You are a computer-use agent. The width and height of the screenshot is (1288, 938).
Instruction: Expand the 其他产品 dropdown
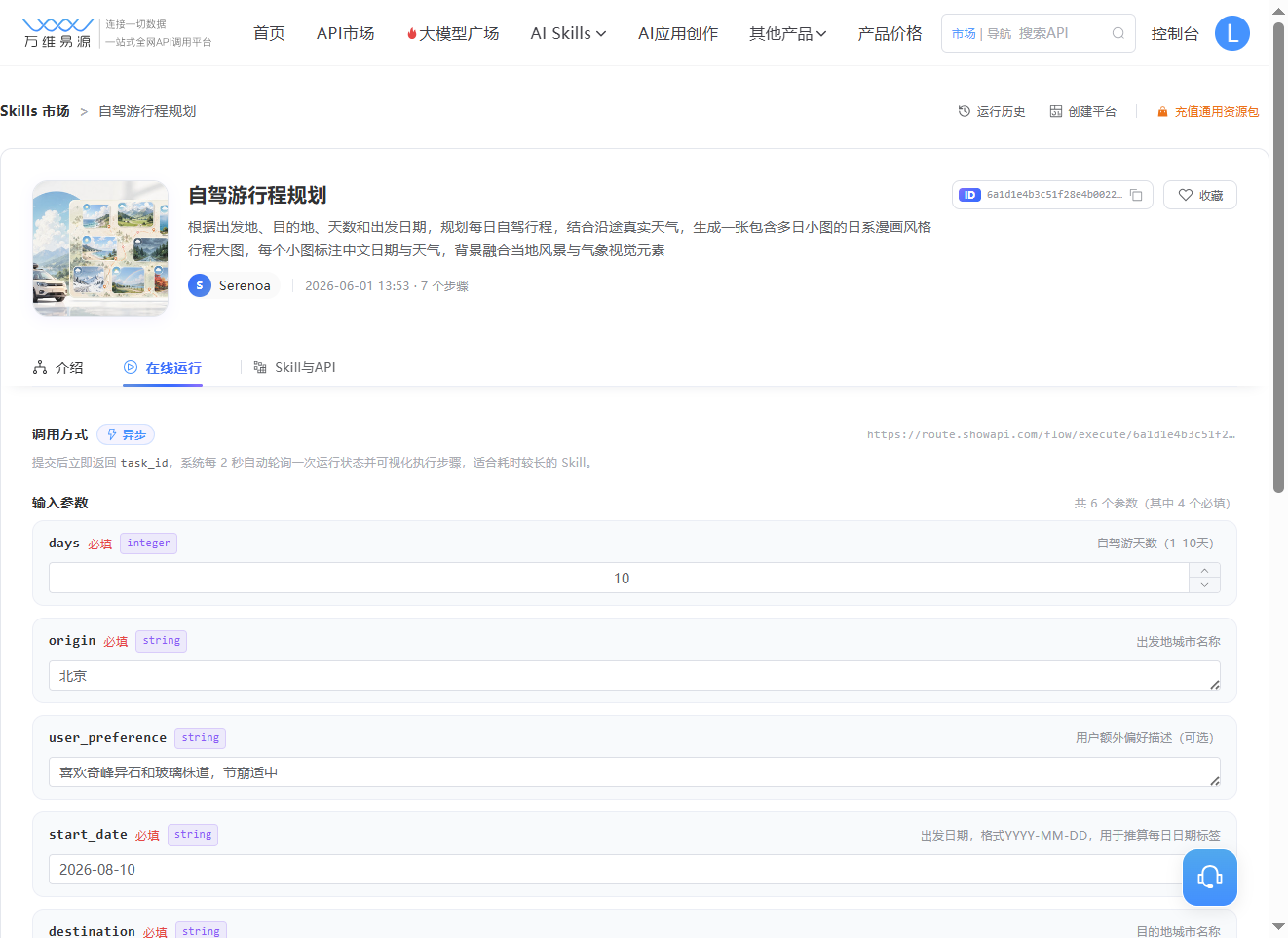coord(787,33)
